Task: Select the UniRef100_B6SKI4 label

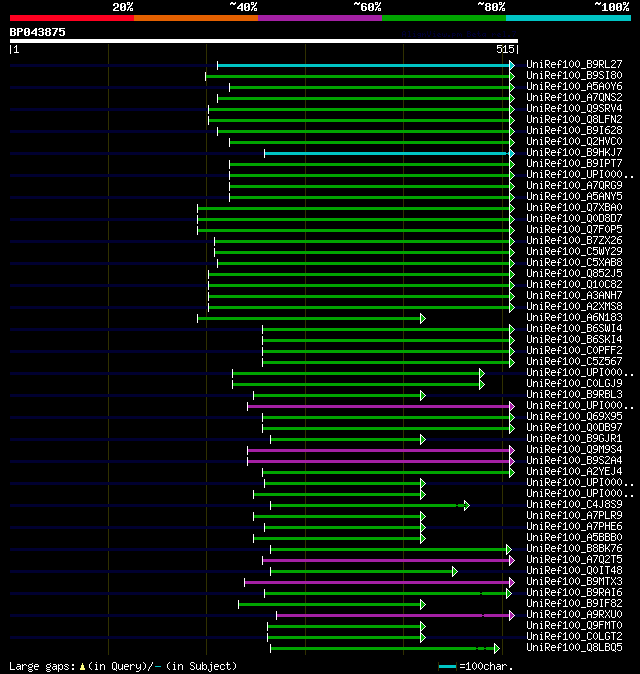Action: [574, 340]
